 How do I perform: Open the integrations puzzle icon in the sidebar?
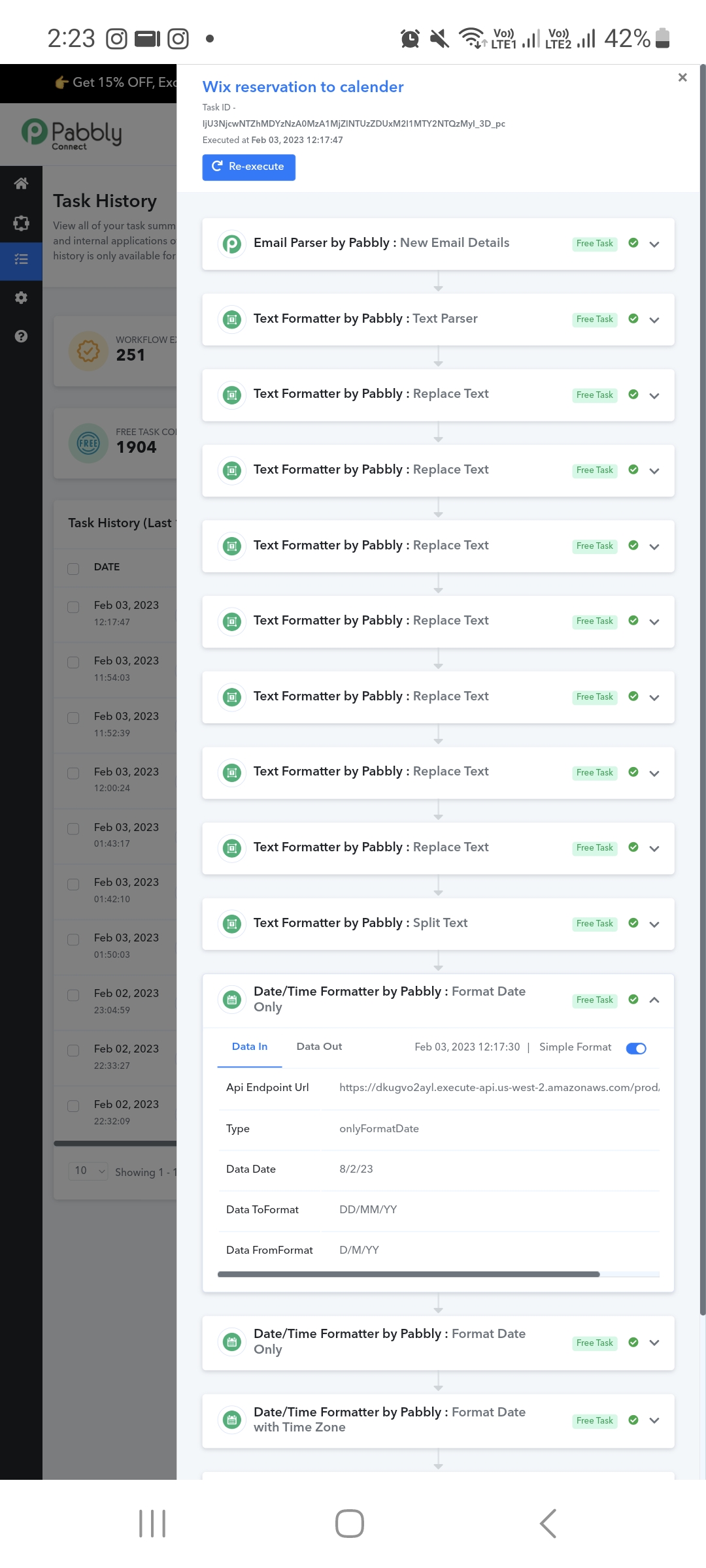pyautogui.click(x=21, y=223)
